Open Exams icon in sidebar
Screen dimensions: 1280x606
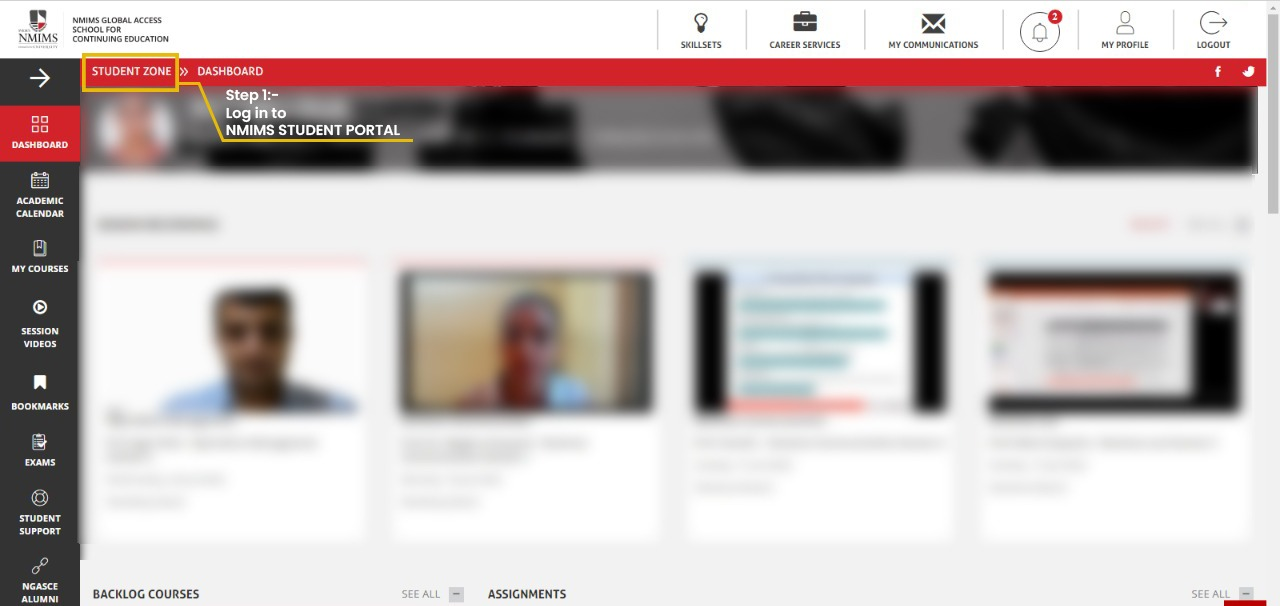[x=40, y=441]
